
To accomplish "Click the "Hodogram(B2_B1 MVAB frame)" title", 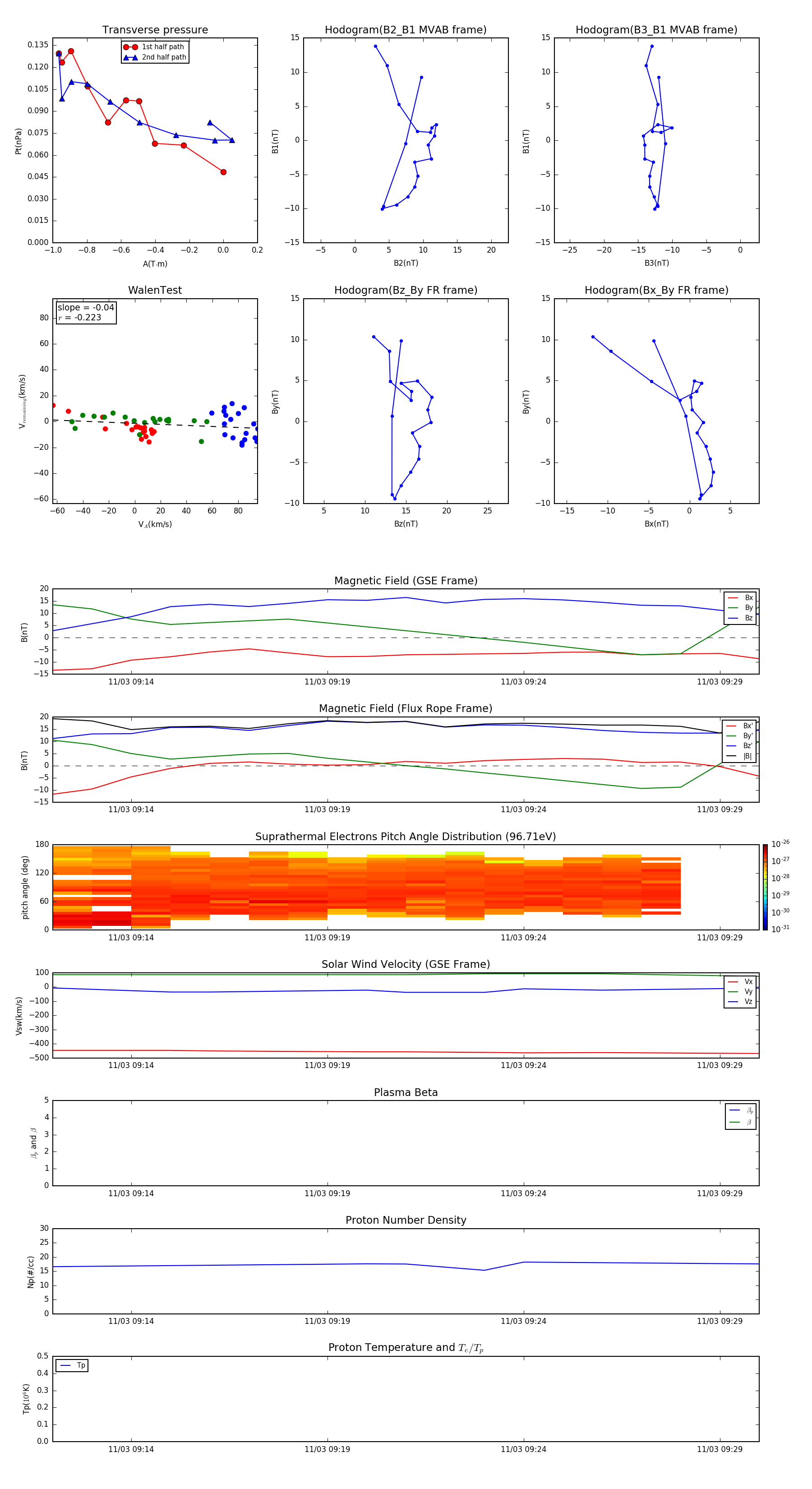I will [x=406, y=30].
